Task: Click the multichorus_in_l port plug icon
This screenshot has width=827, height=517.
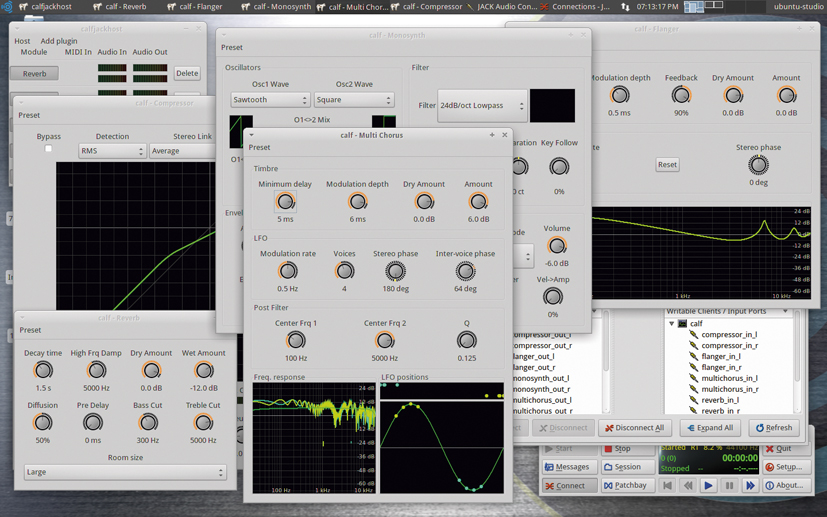Action: [694, 378]
